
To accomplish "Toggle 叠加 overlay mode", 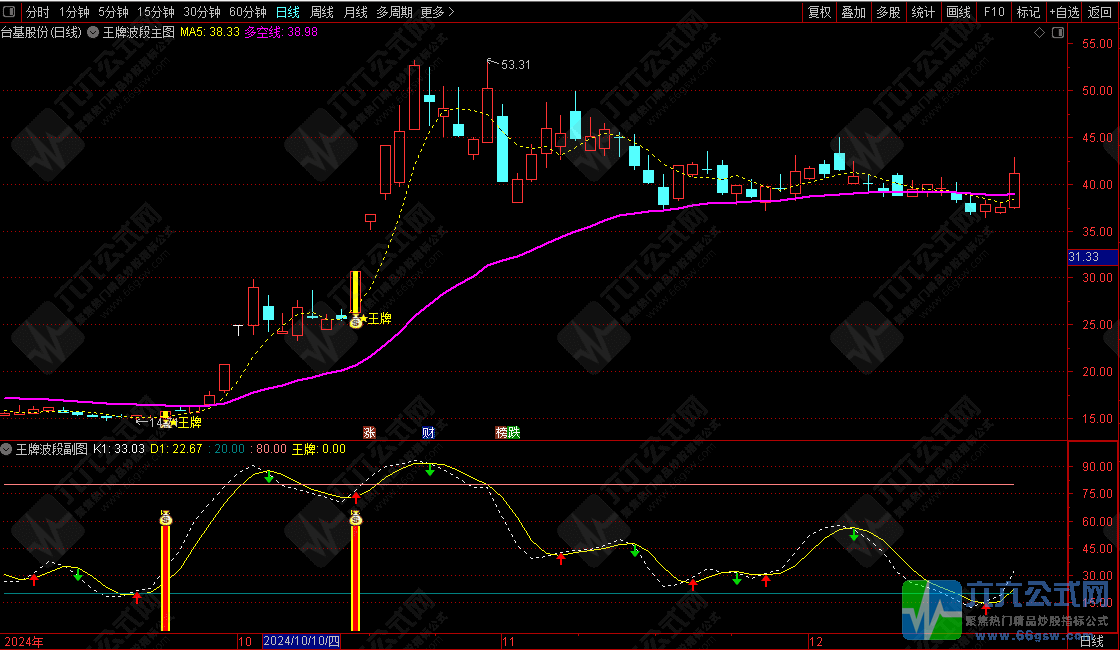I will [853, 12].
